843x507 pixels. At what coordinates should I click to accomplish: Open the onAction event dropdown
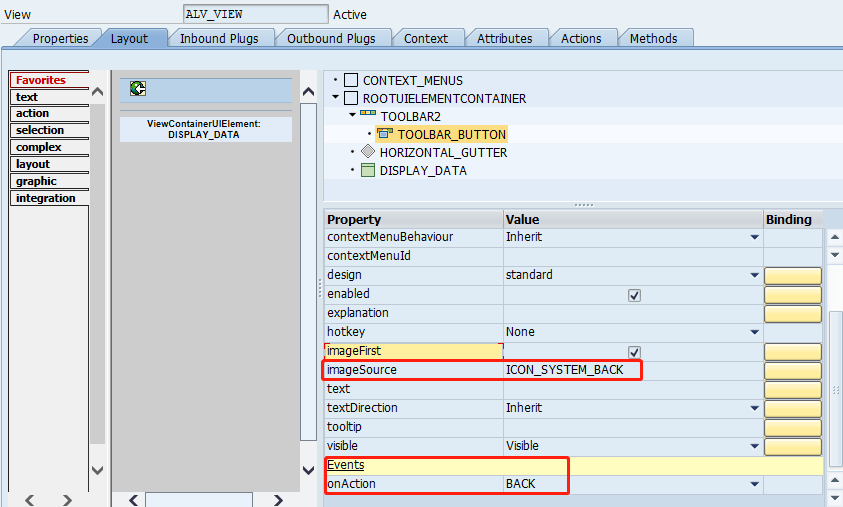[x=755, y=484]
